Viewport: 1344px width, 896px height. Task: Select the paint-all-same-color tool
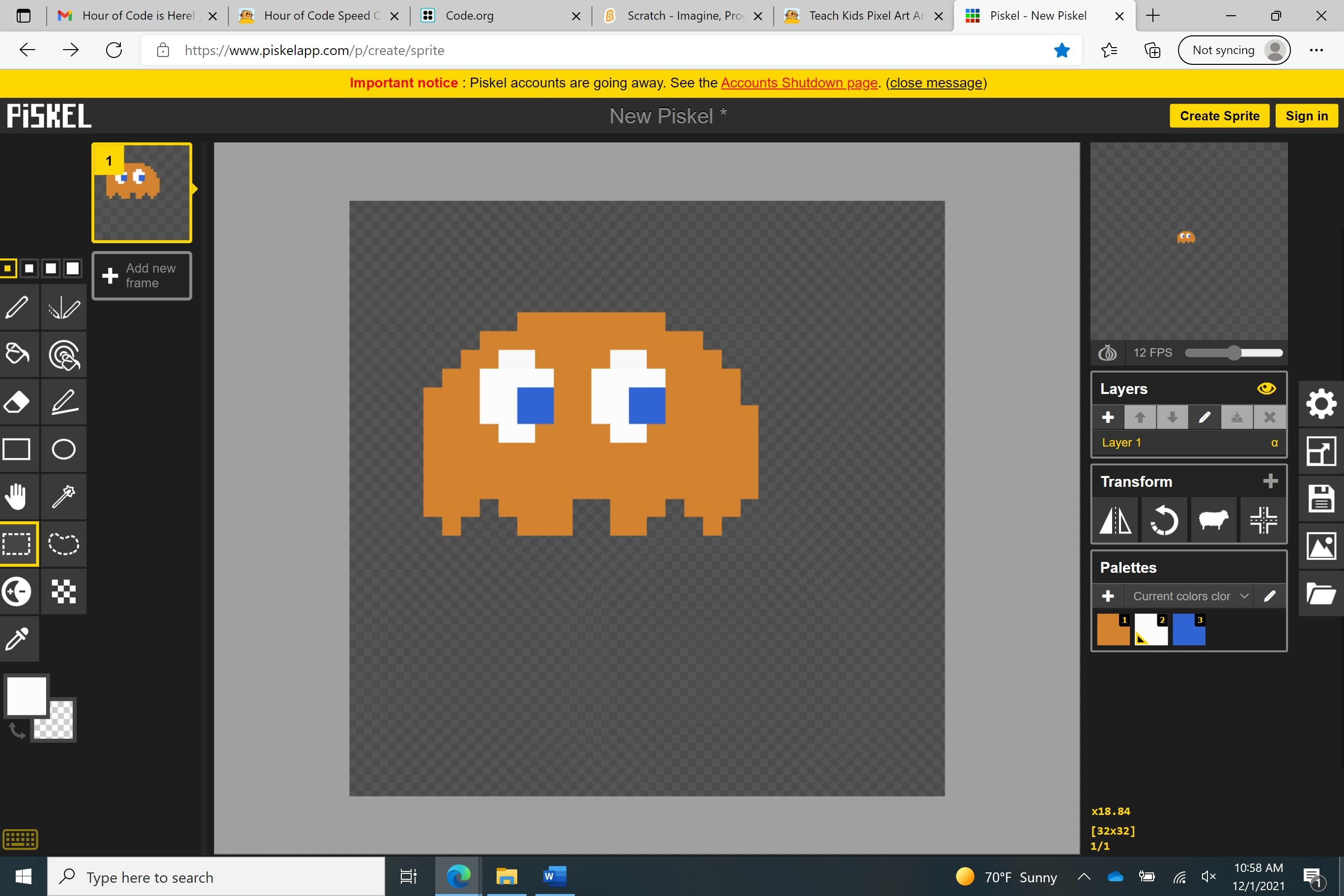click(63, 354)
